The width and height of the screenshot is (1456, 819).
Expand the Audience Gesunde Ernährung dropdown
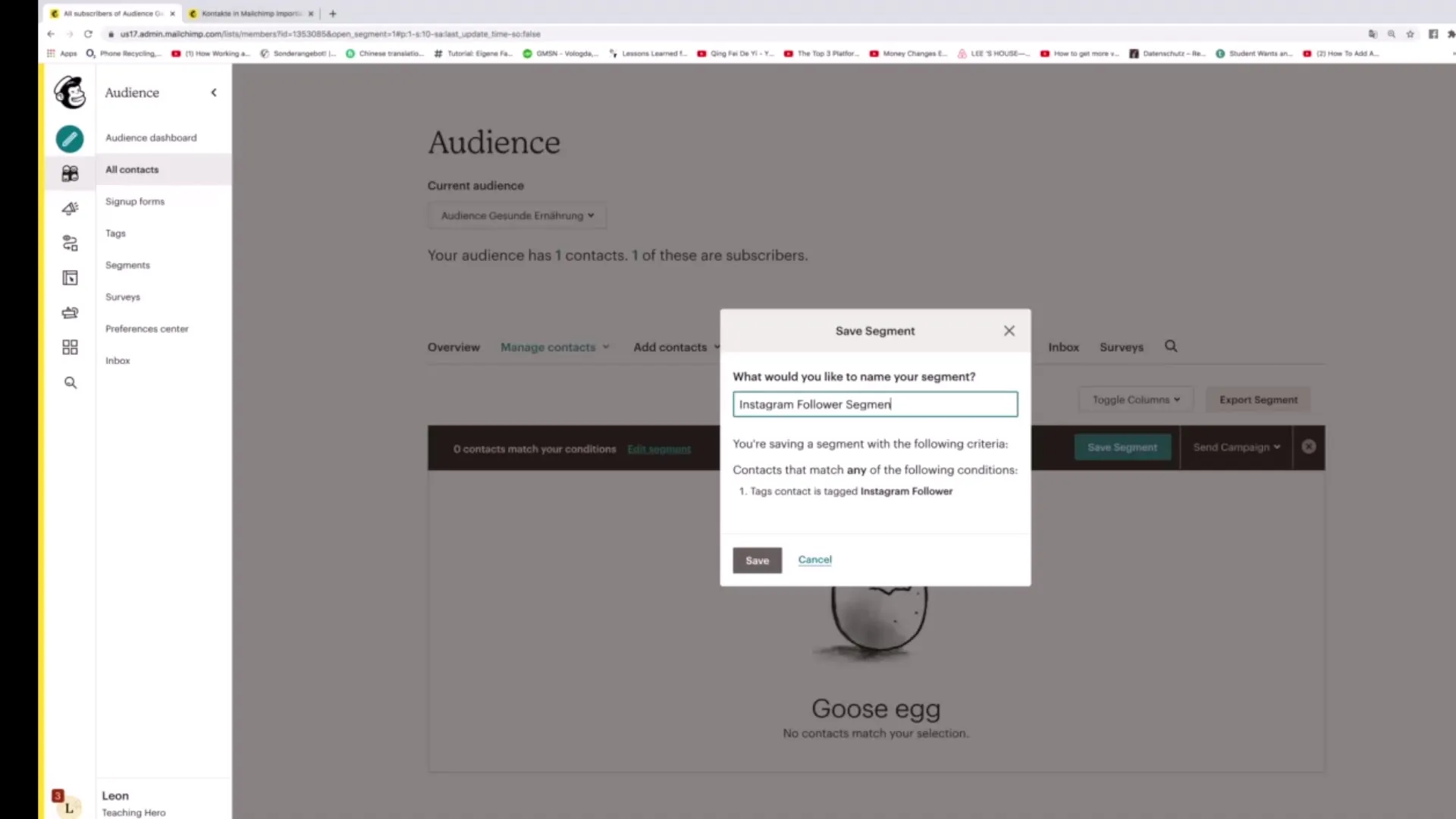coord(517,215)
